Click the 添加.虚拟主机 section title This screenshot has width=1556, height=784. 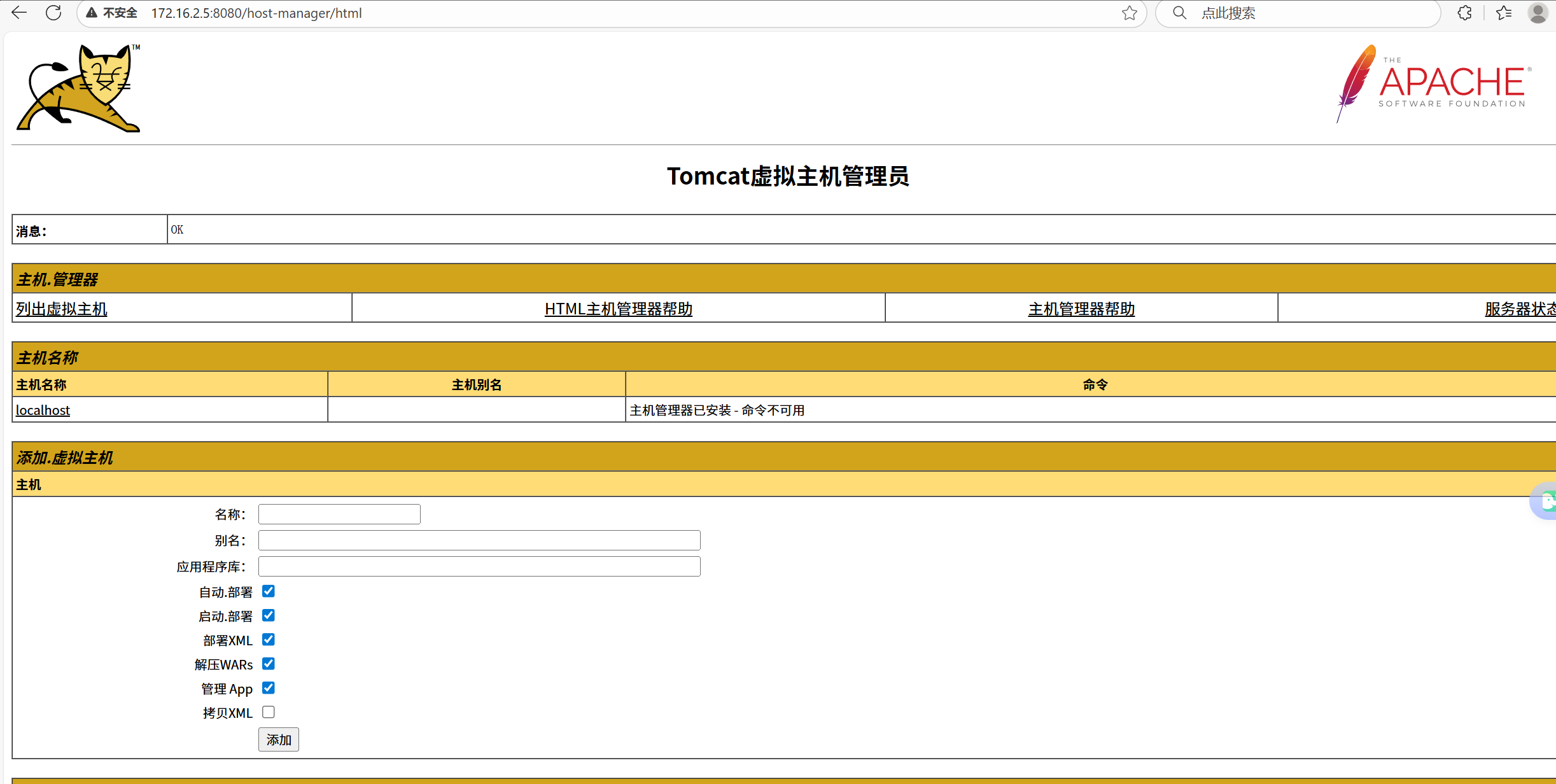pyautogui.click(x=65, y=458)
